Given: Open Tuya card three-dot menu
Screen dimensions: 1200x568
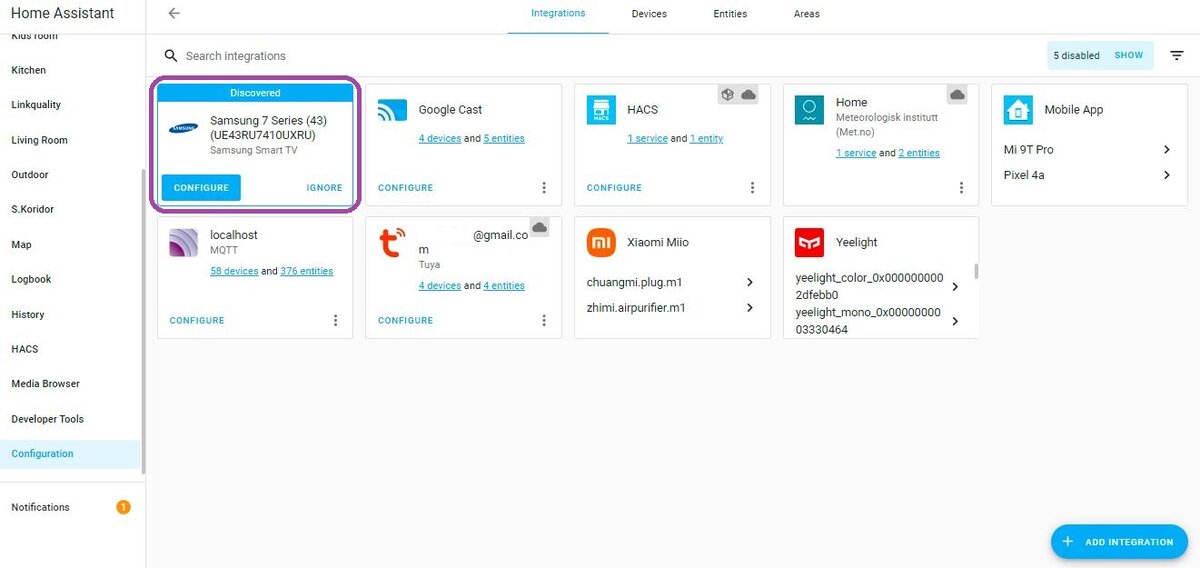Looking at the screenshot, I should click(544, 321).
